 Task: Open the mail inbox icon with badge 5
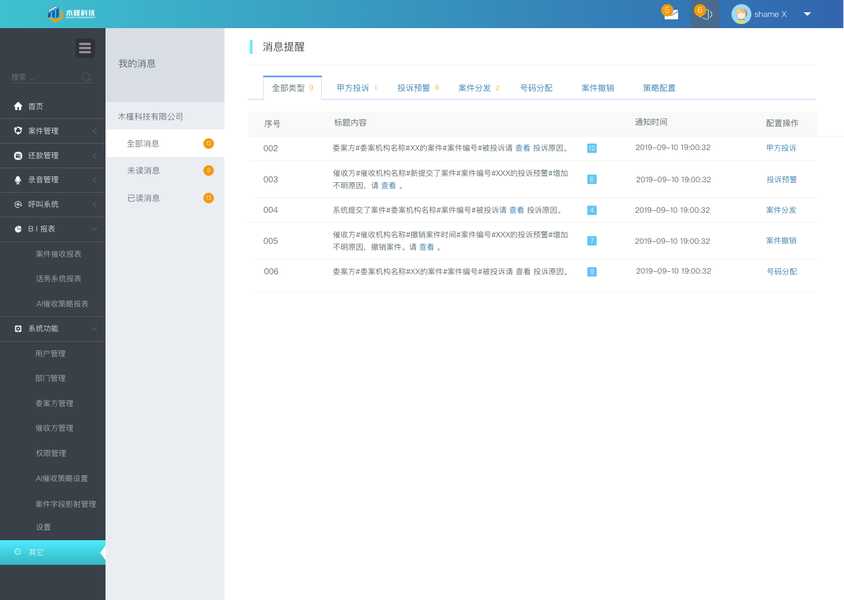coord(671,13)
